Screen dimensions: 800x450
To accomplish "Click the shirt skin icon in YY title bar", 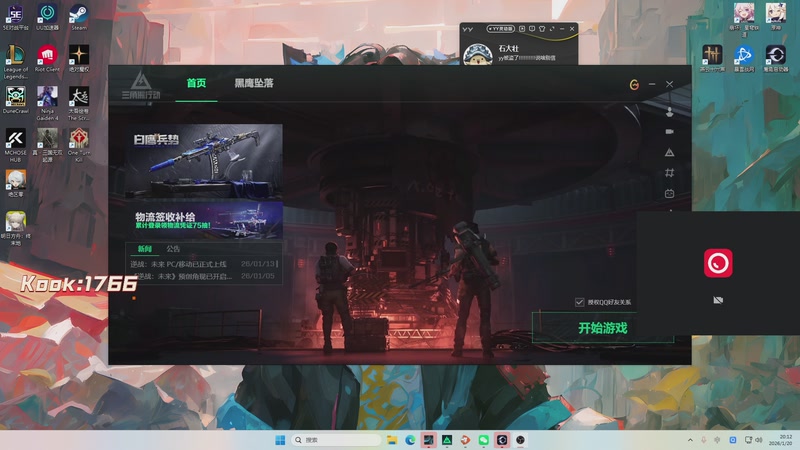I will (x=542, y=29).
